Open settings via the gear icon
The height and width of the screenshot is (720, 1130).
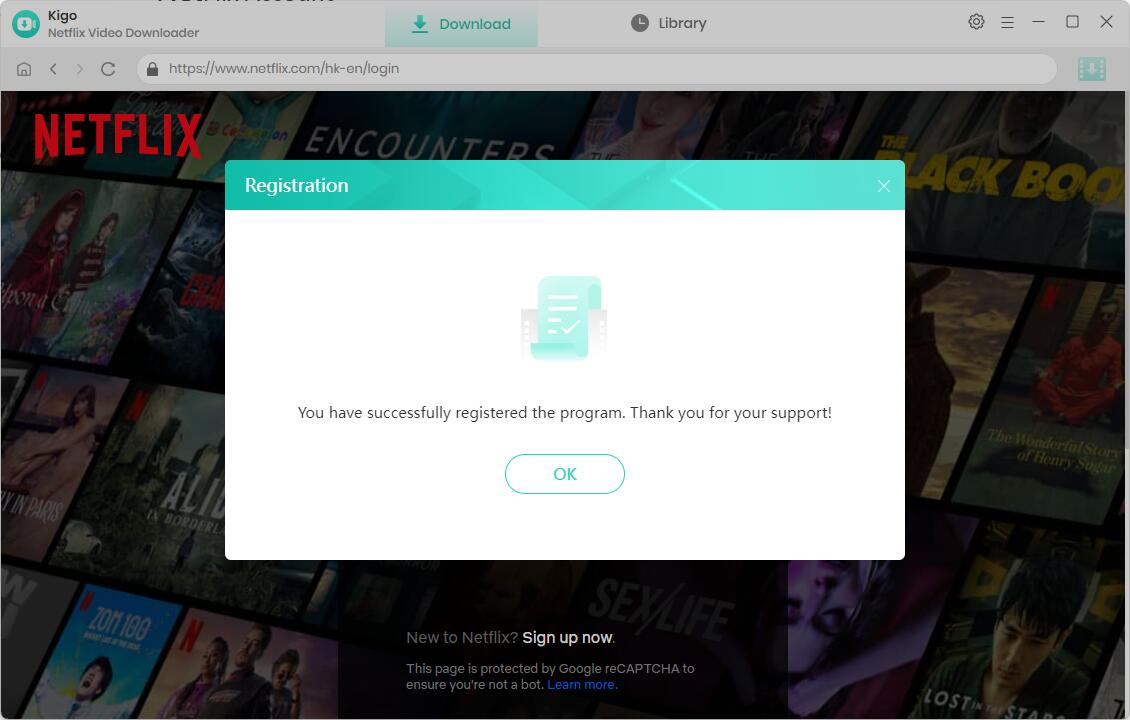click(x=976, y=22)
